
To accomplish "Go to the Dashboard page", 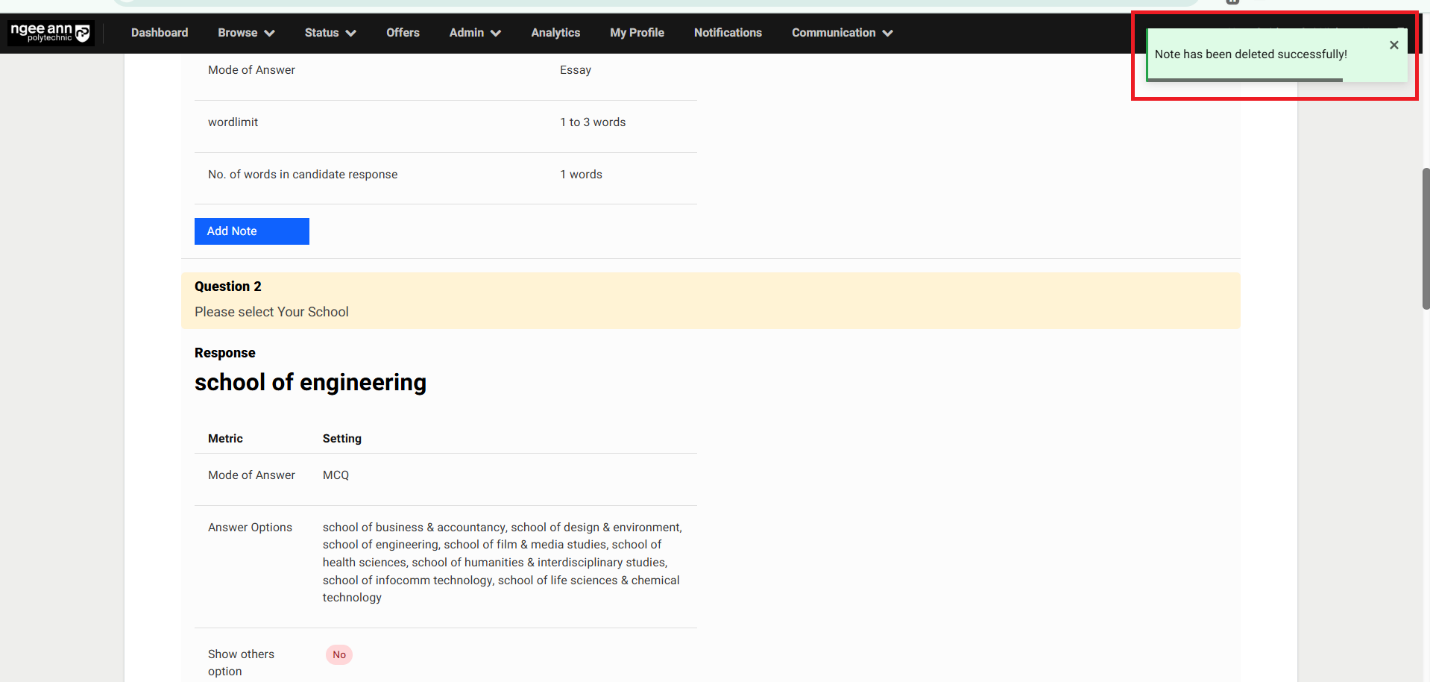I will pos(159,33).
